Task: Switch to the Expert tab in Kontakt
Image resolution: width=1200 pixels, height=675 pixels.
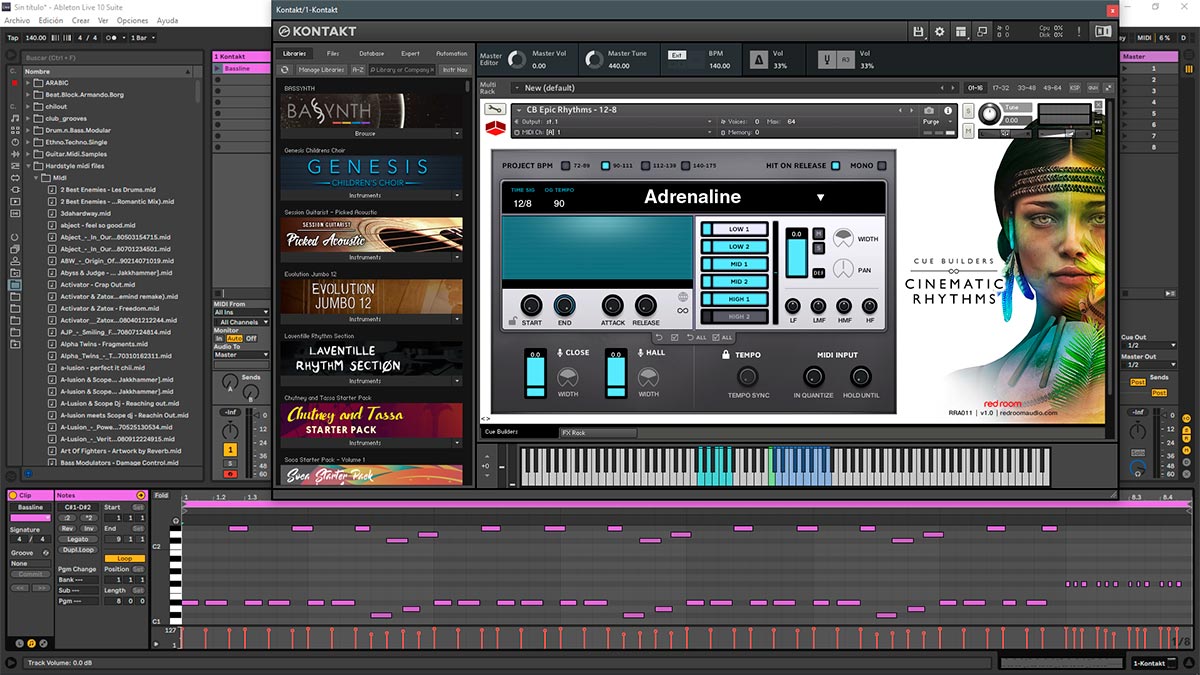Action: pos(410,53)
